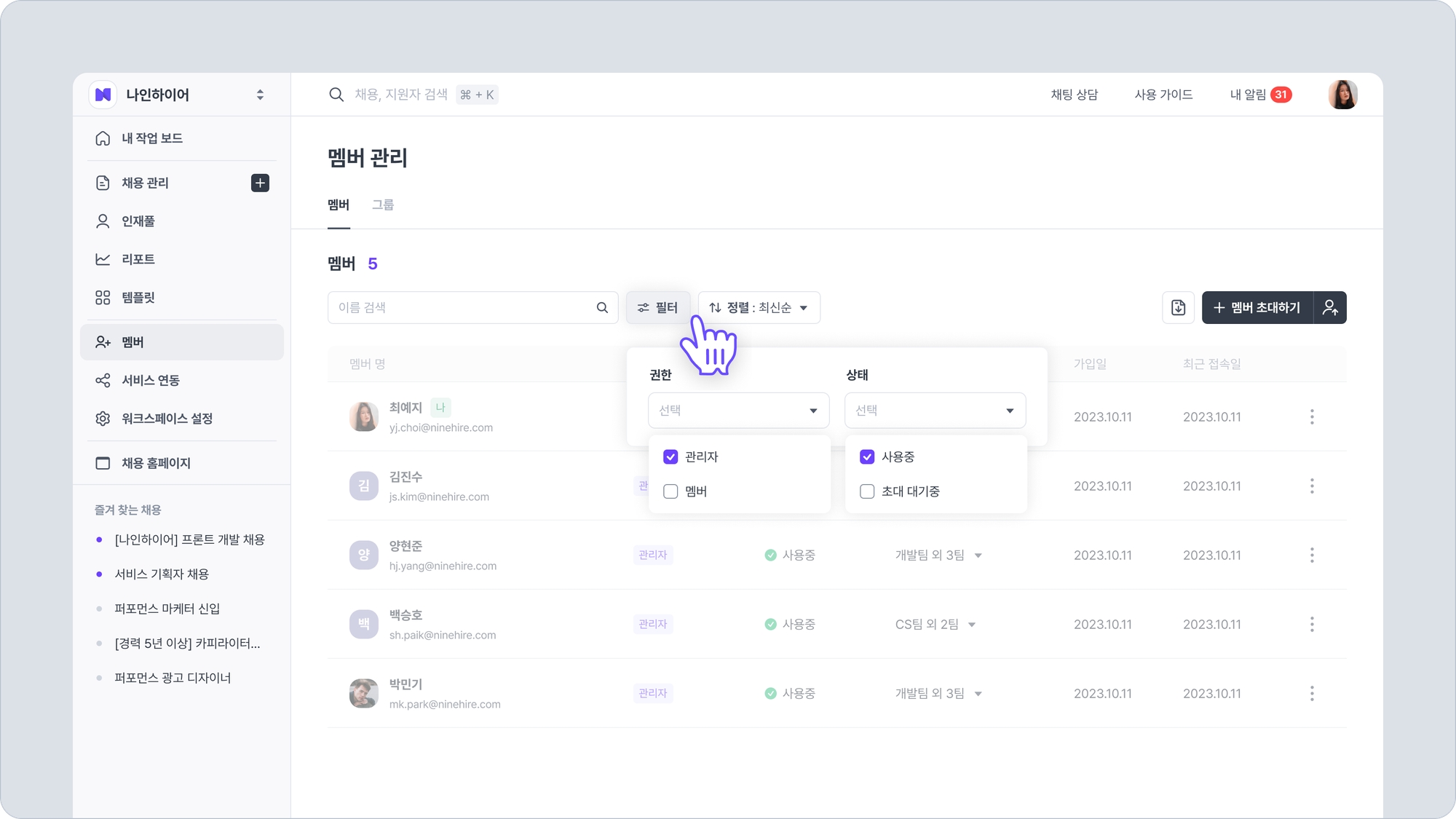Open 채용 홈페이지 window icon
This screenshot has width=1456, height=819.
pos(103,463)
